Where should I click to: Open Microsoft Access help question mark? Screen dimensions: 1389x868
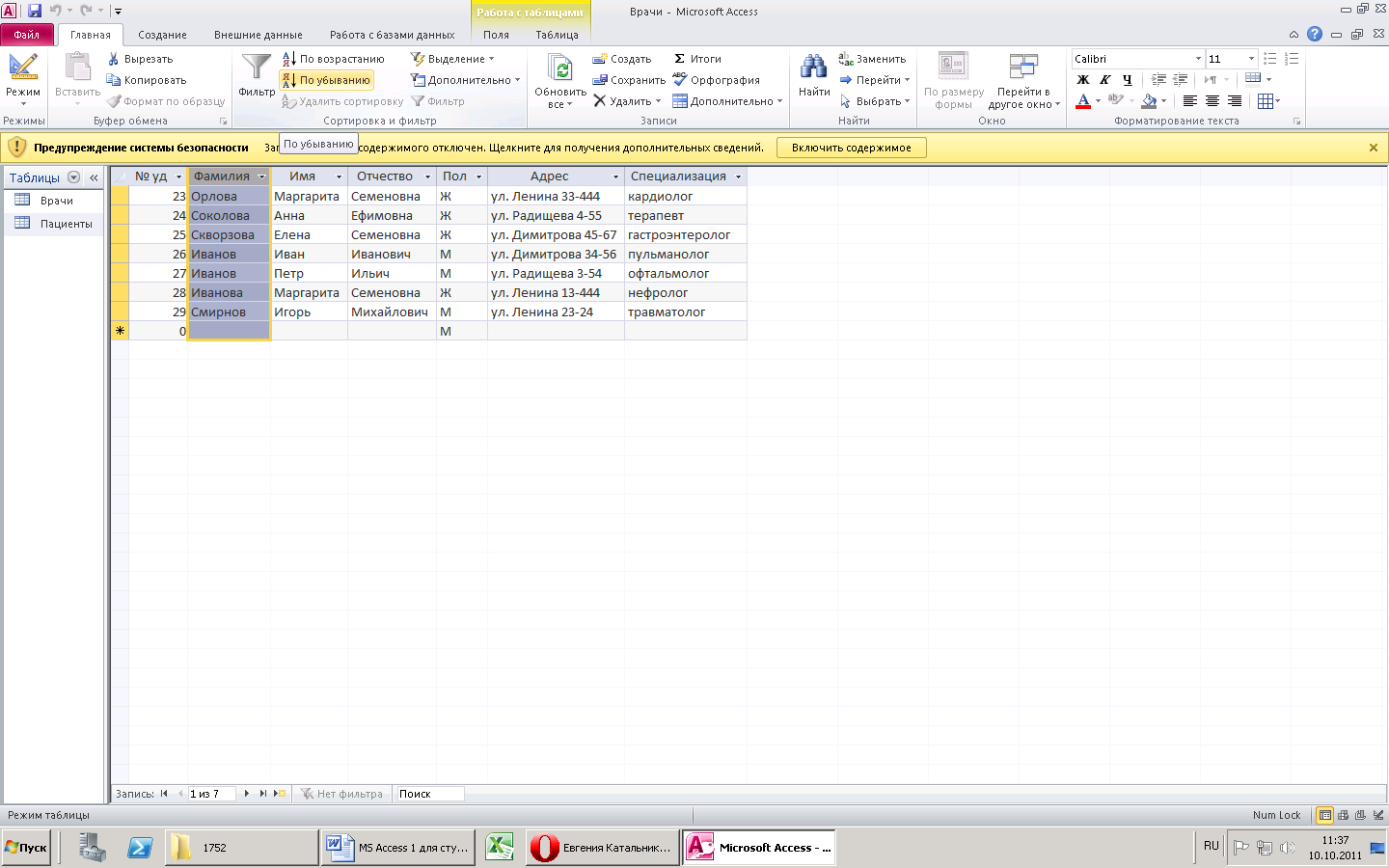click(1315, 34)
